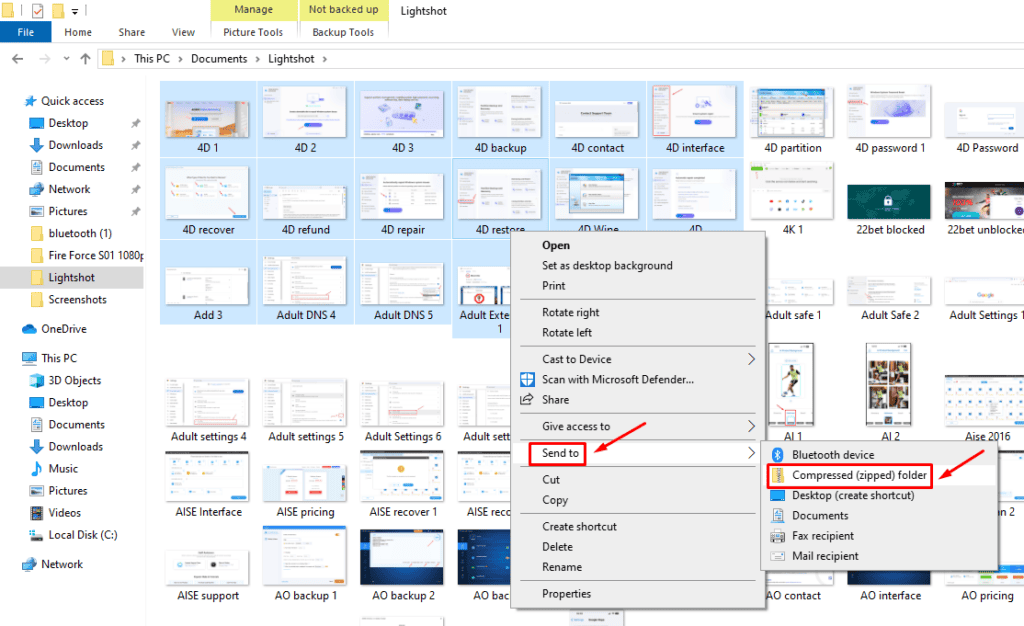This screenshot has height=626, width=1024.
Task: Click the Desktop shortcut icon in submenu
Action: [778, 495]
